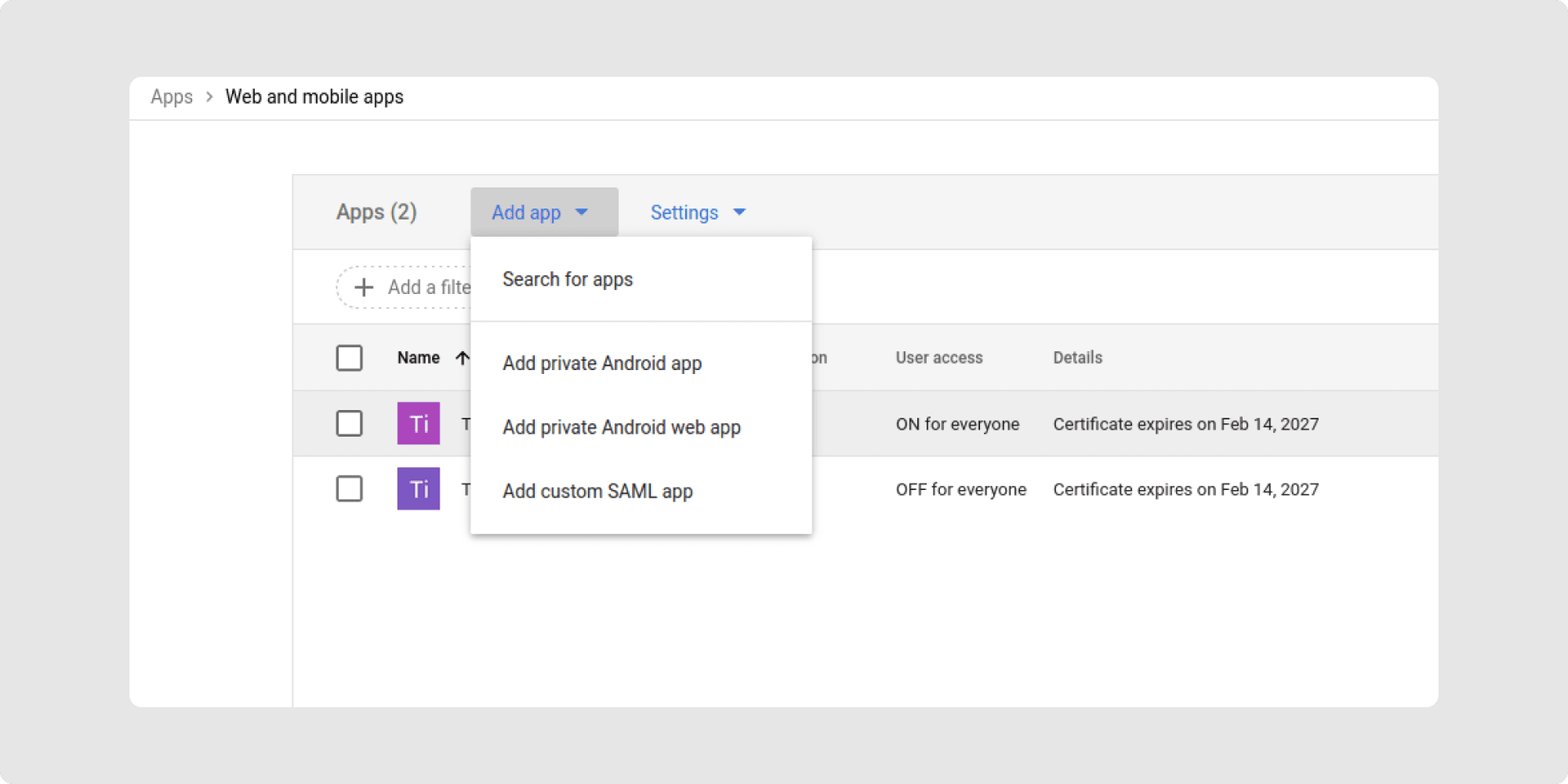The height and width of the screenshot is (784, 1568).
Task: Click the sort arrow beside Name column
Action: [x=462, y=358]
